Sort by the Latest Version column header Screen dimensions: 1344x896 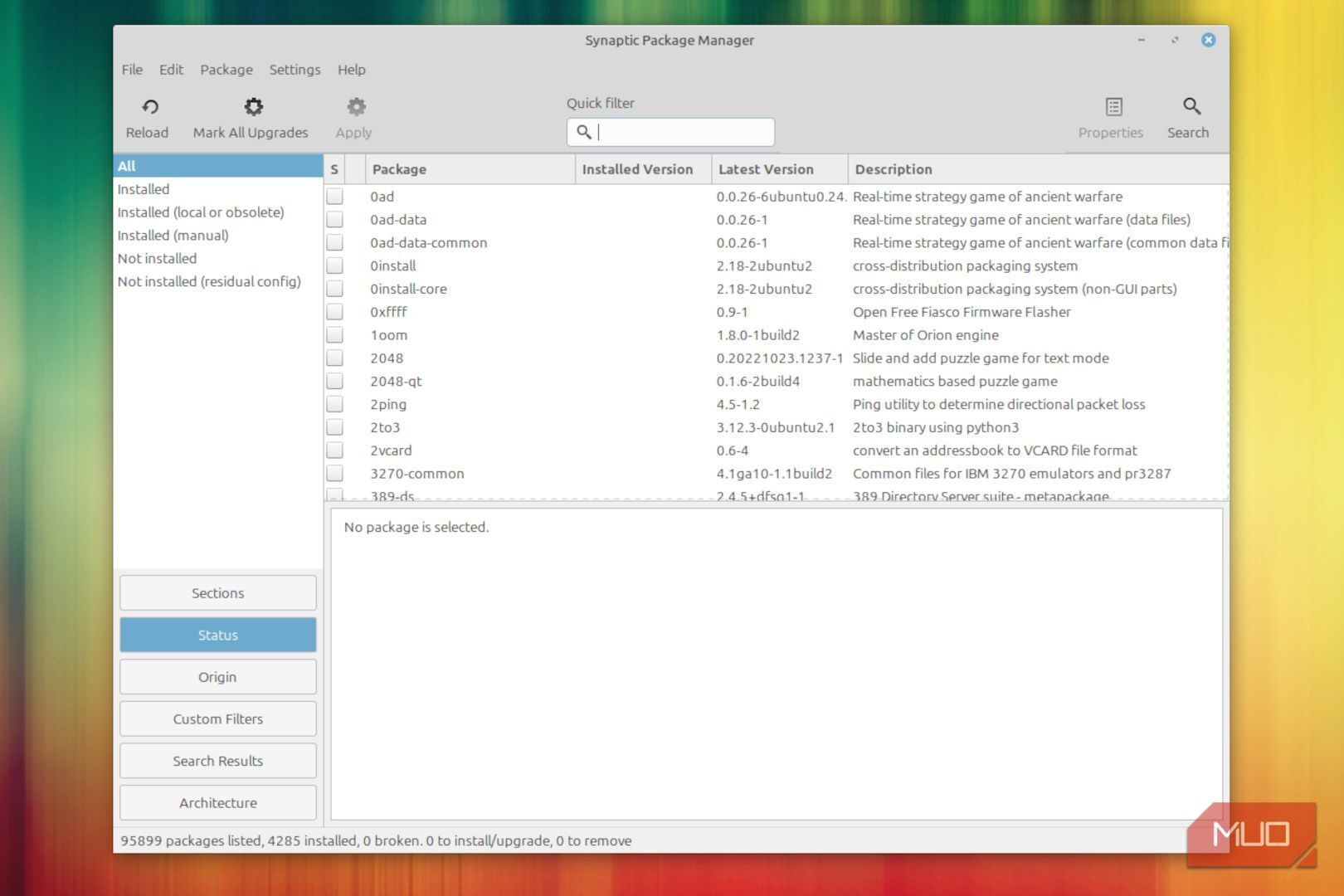766,169
